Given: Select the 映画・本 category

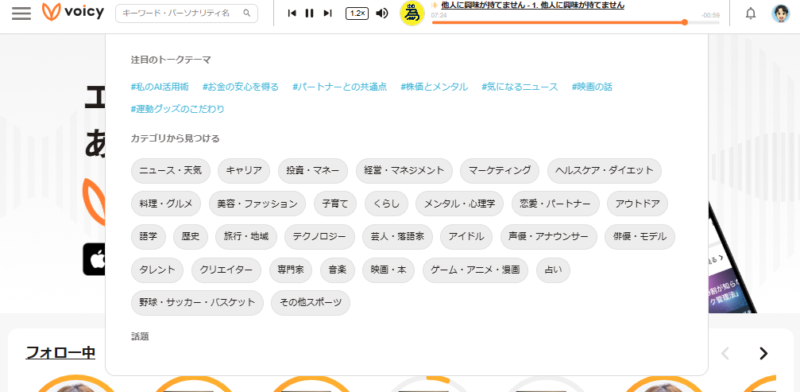Looking at the screenshot, I should point(389,270).
